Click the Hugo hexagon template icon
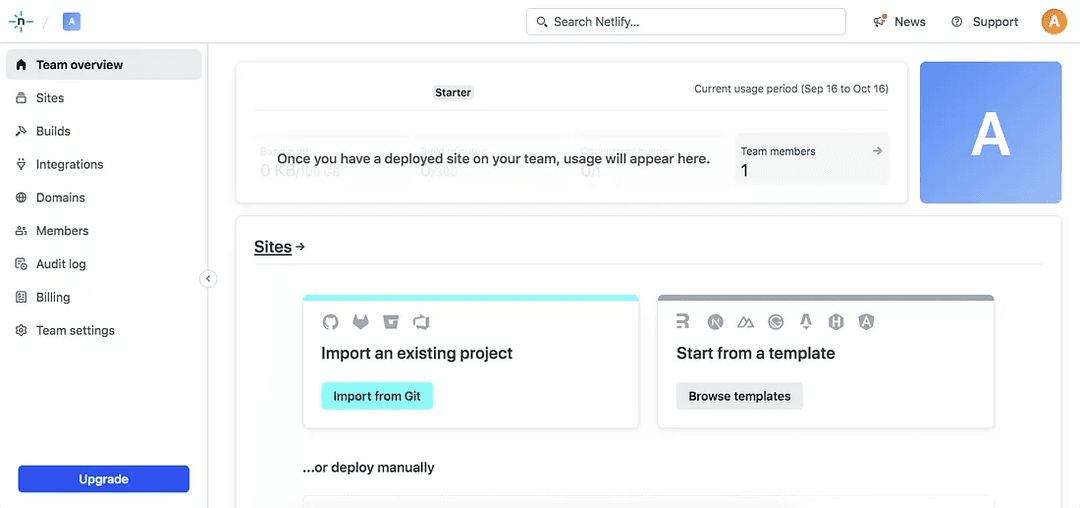The height and width of the screenshot is (508, 1080). pos(836,322)
